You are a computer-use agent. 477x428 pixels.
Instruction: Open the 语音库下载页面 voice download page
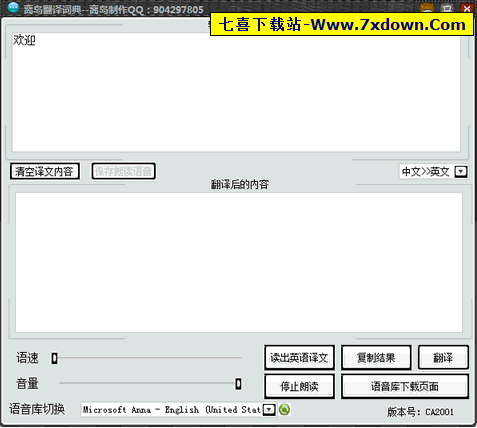405,386
